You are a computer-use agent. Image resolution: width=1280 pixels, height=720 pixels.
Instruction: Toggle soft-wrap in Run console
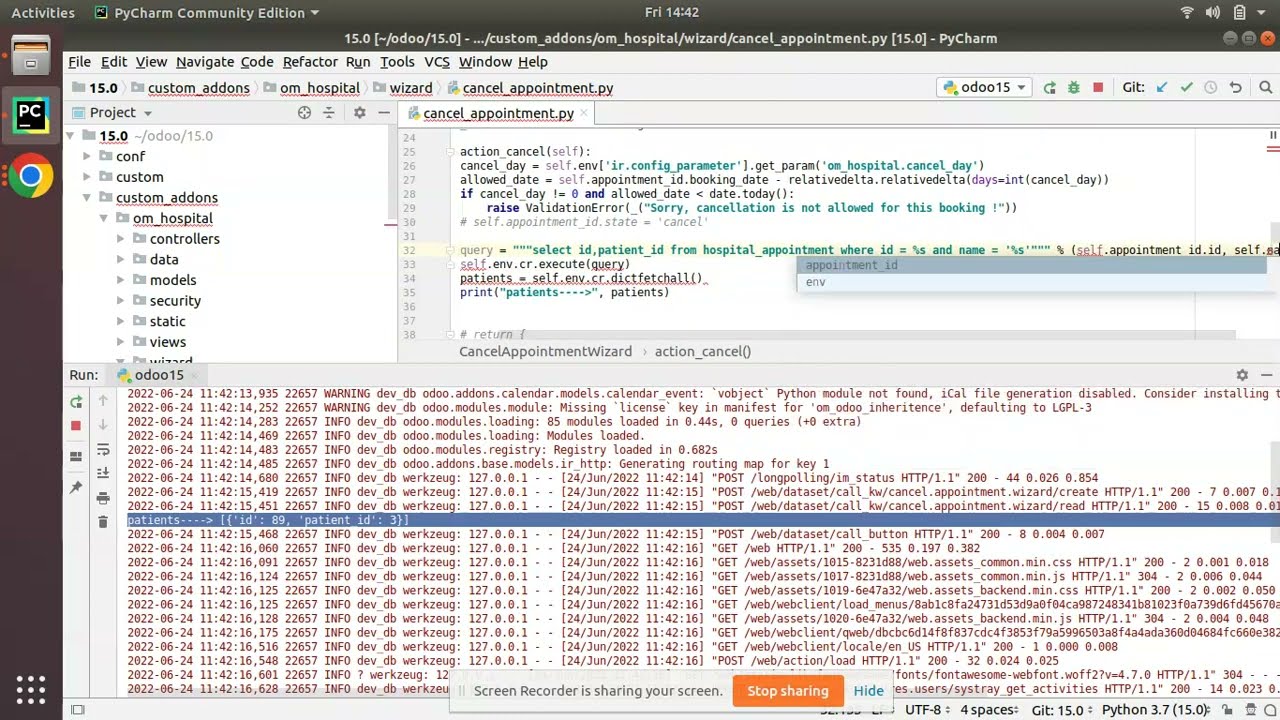[103, 451]
